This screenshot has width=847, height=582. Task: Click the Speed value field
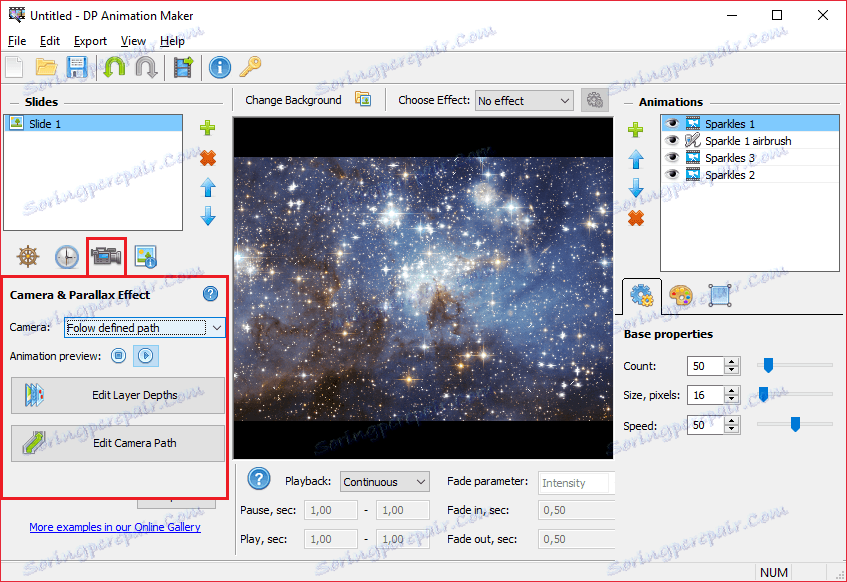coord(705,425)
